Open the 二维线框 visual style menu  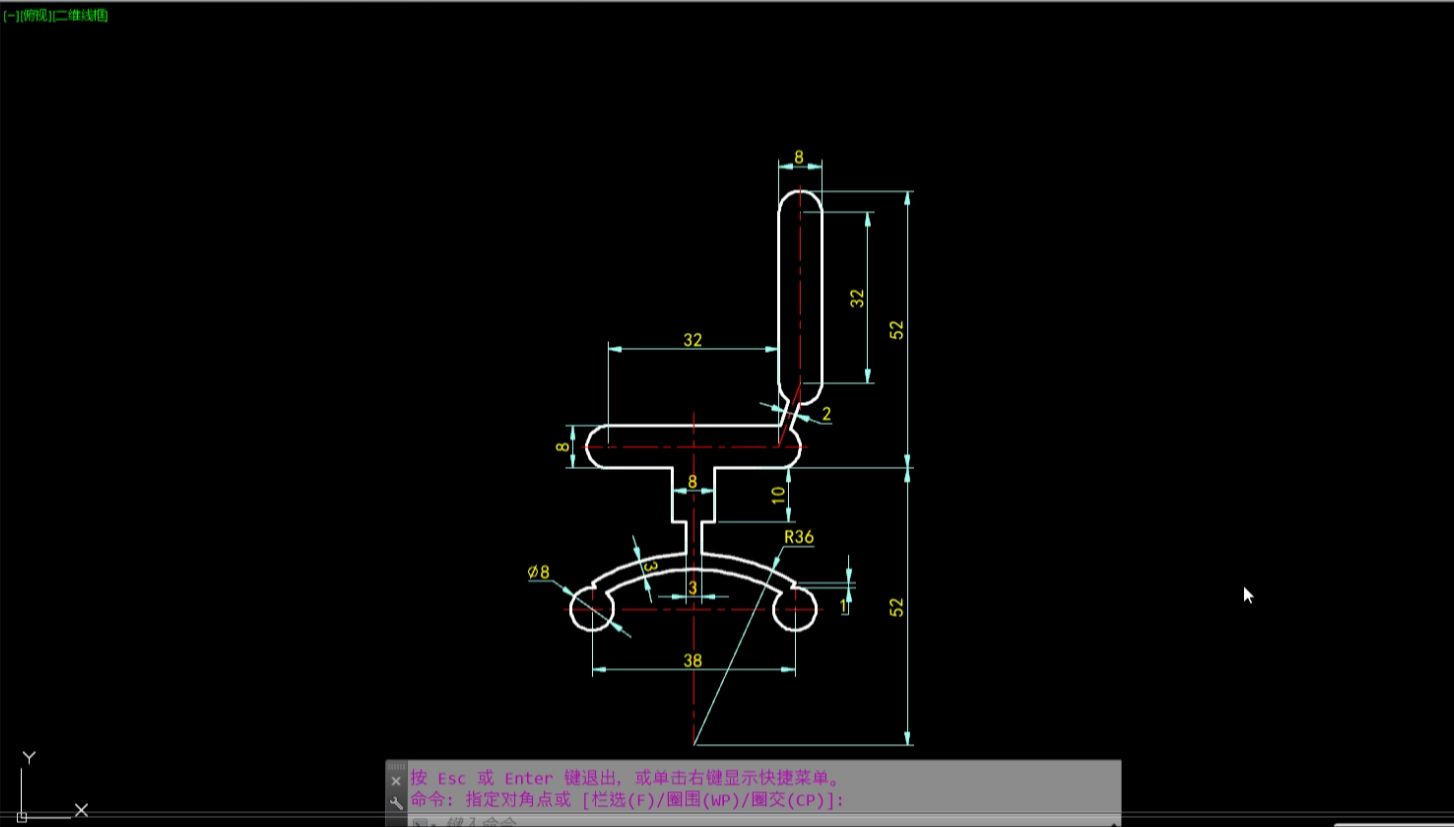tap(80, 16)
